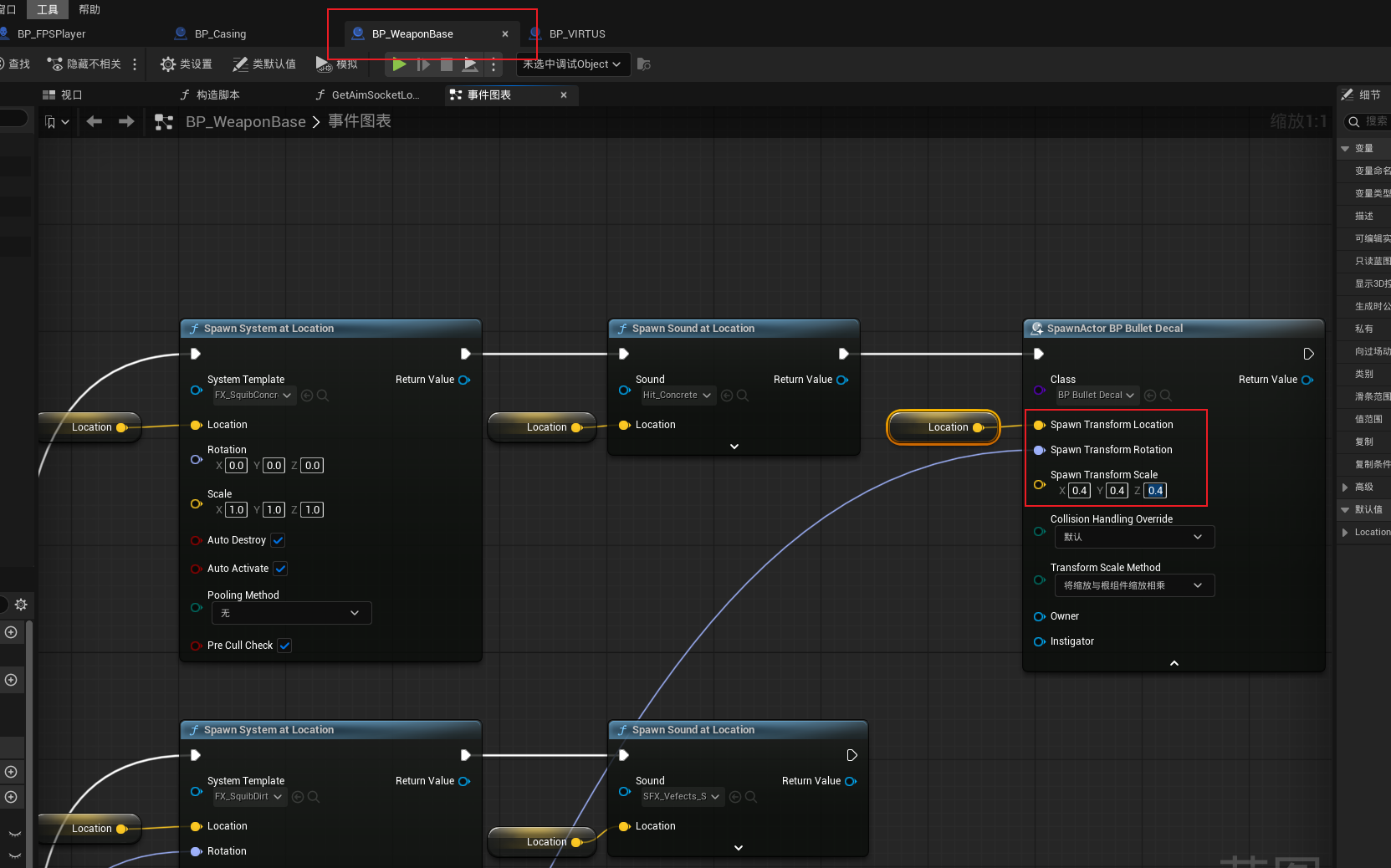Open the FX_SquibDirt System Template dropdown
Viewport: 1391px width, 868px height.
coord(248,797)
